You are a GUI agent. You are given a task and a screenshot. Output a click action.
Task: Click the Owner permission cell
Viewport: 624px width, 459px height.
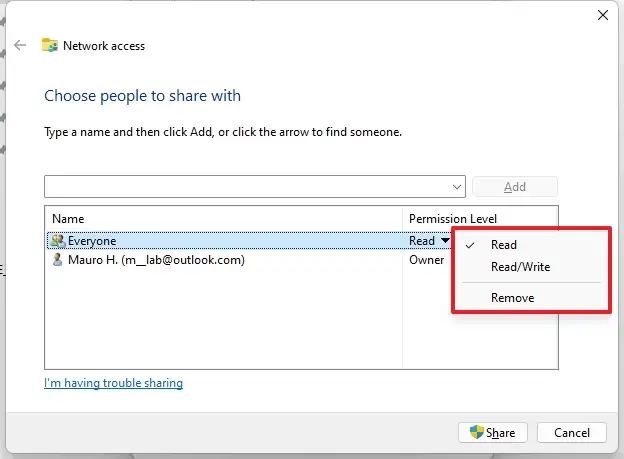point(426,260)
